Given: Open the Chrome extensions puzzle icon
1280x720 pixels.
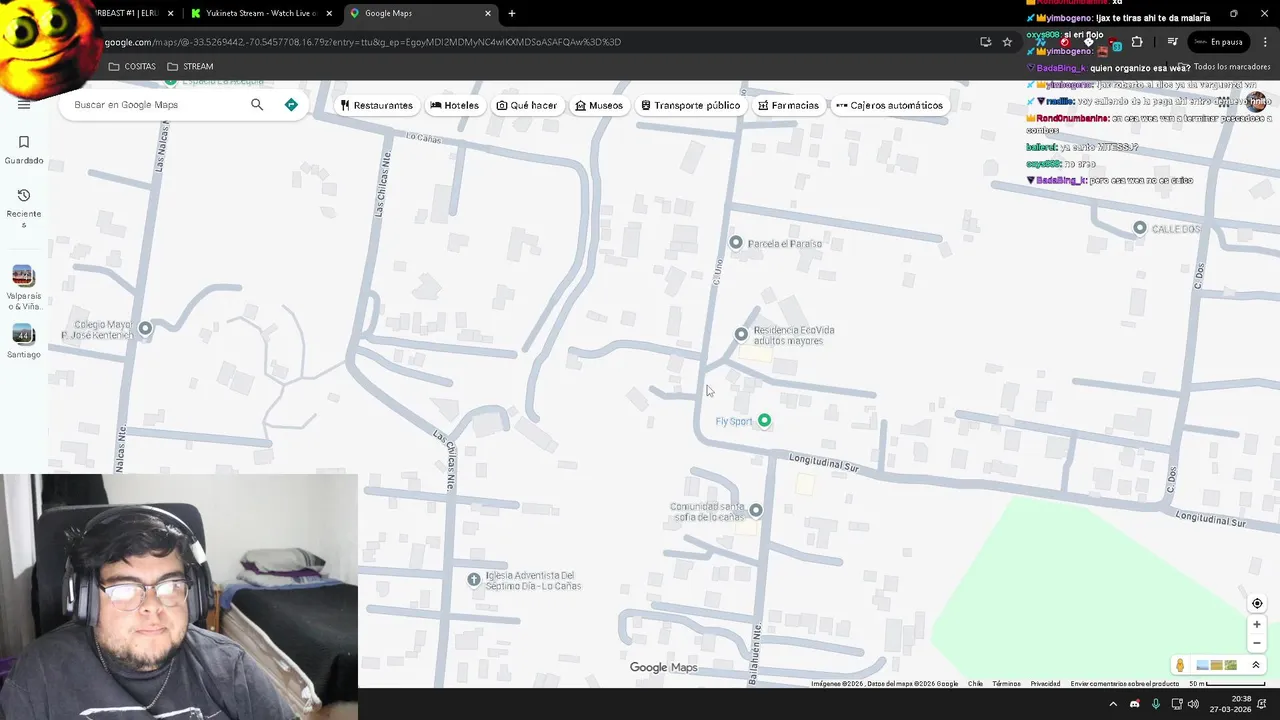Looking at the screenshot, I should click(1136, 42).
